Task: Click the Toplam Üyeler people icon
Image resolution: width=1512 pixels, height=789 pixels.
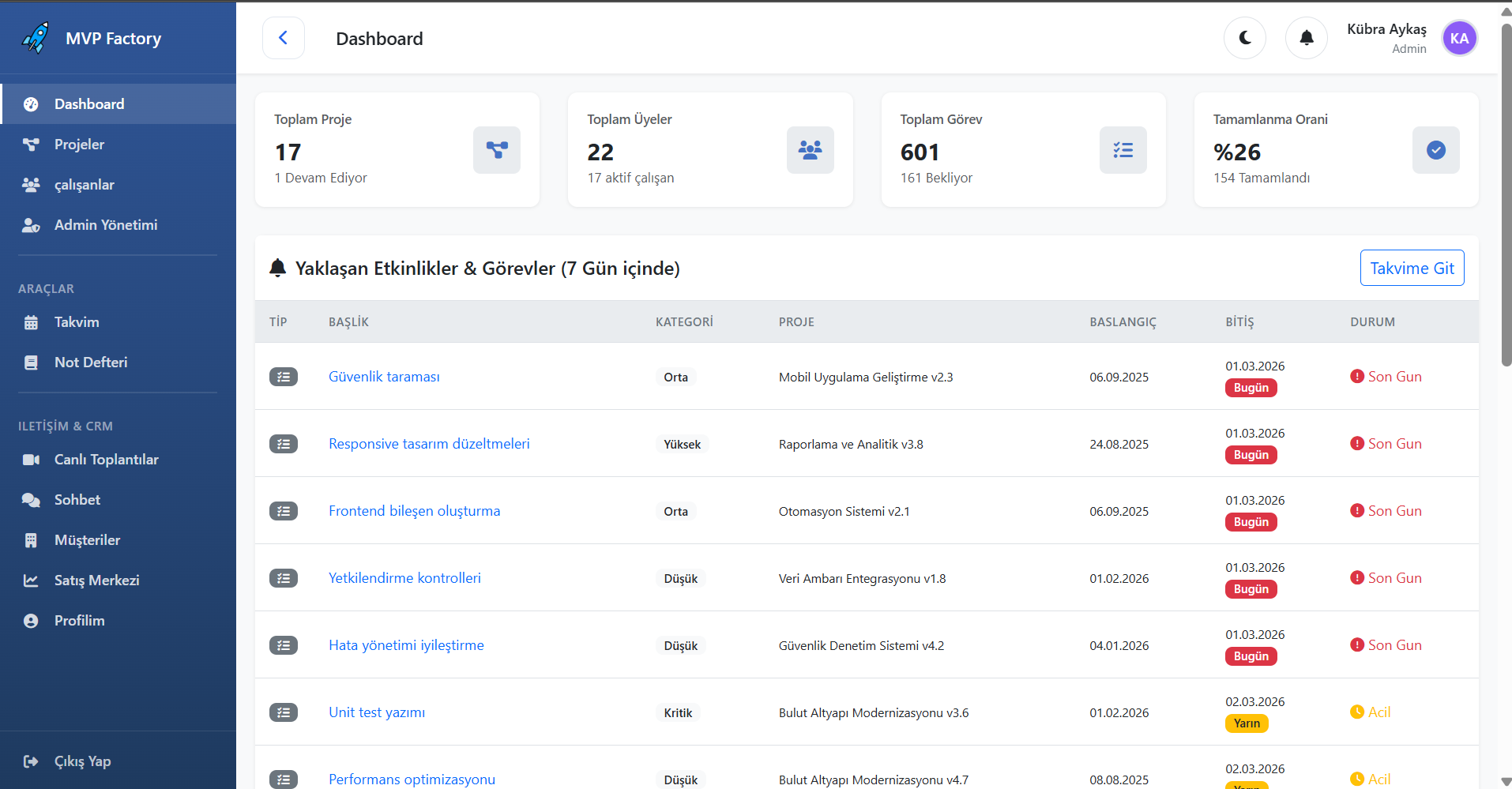Action: tap(811, 150)
